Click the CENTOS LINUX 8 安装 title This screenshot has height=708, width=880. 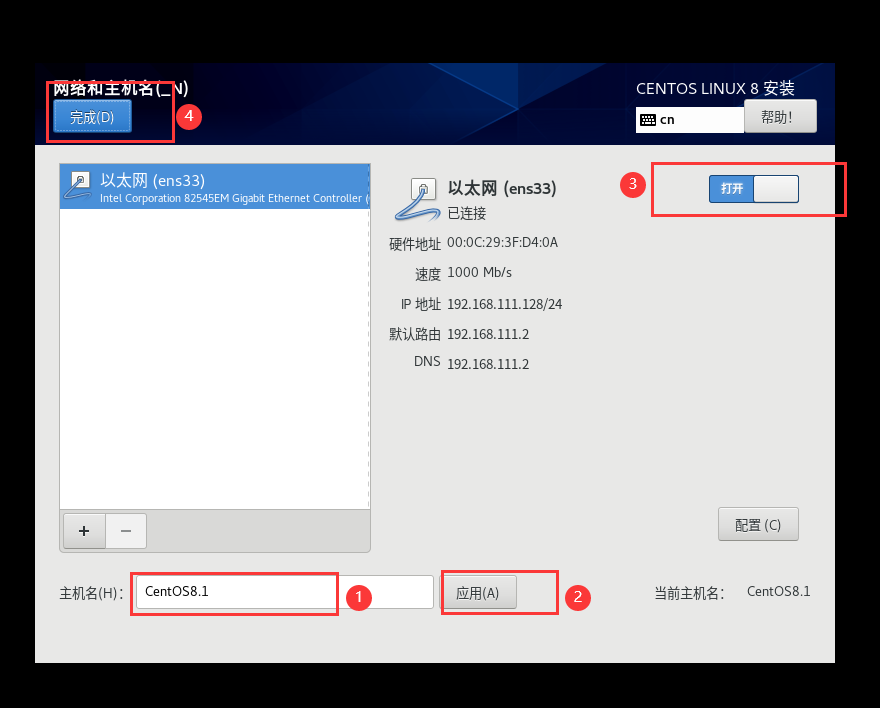[715, 88]
